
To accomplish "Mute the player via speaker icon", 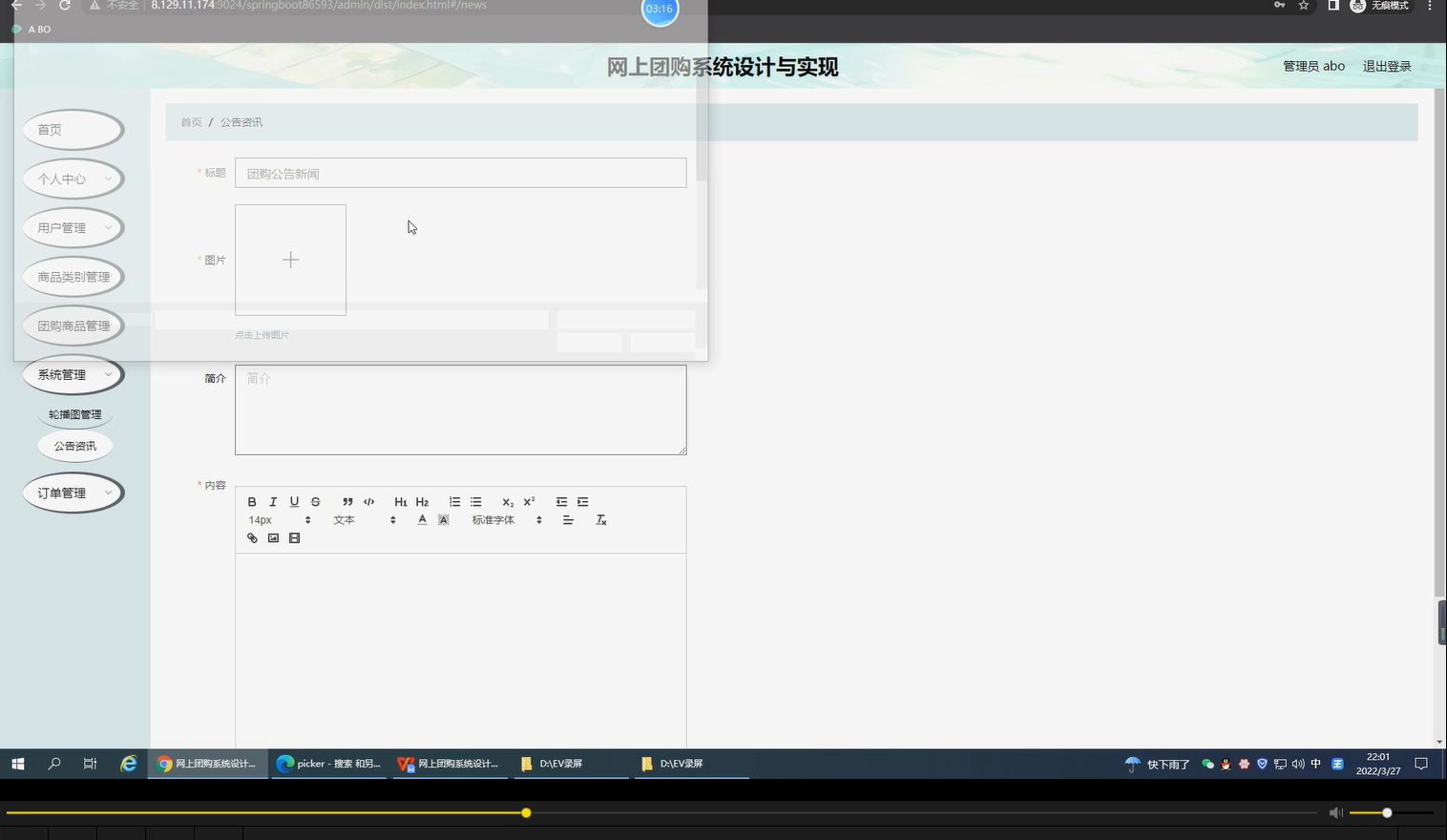I will (x=1335, y=812).
